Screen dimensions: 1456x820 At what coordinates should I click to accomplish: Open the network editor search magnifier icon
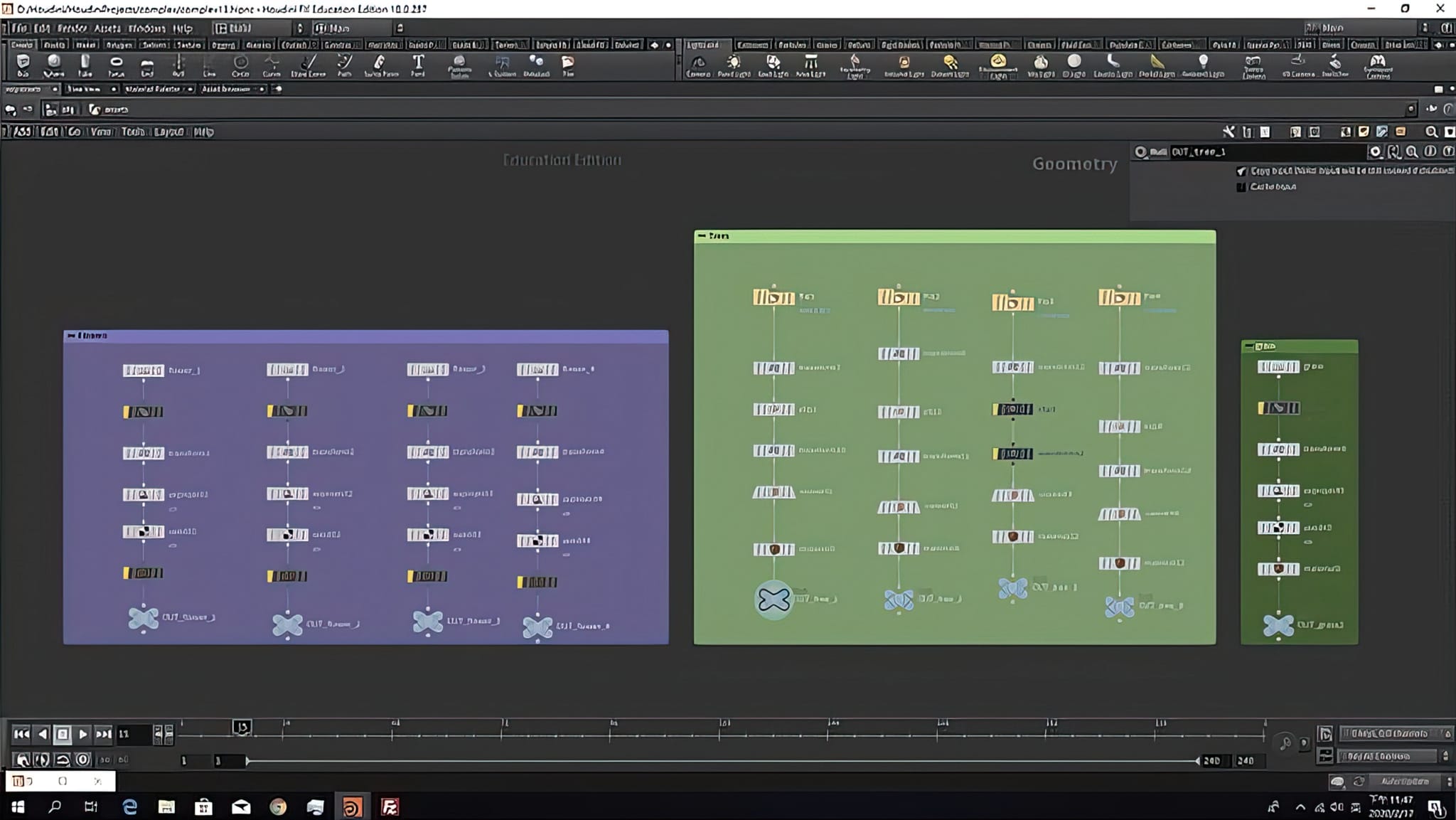(x=1431, y=132)
